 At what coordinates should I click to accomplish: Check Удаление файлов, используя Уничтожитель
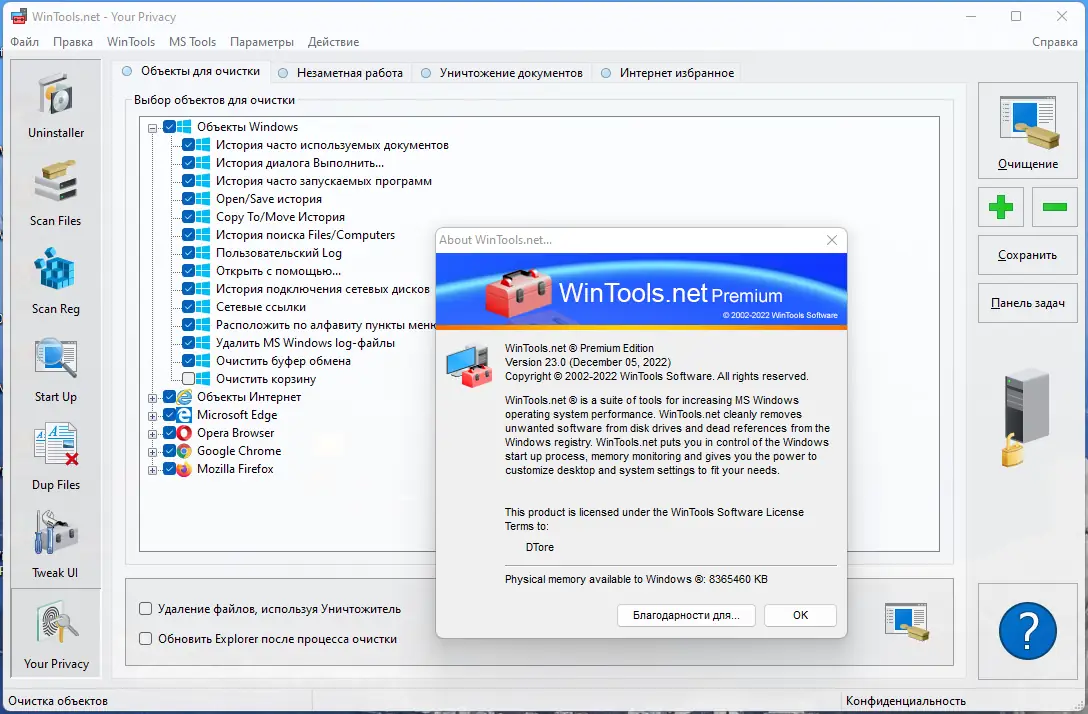(x=144, y=608)
